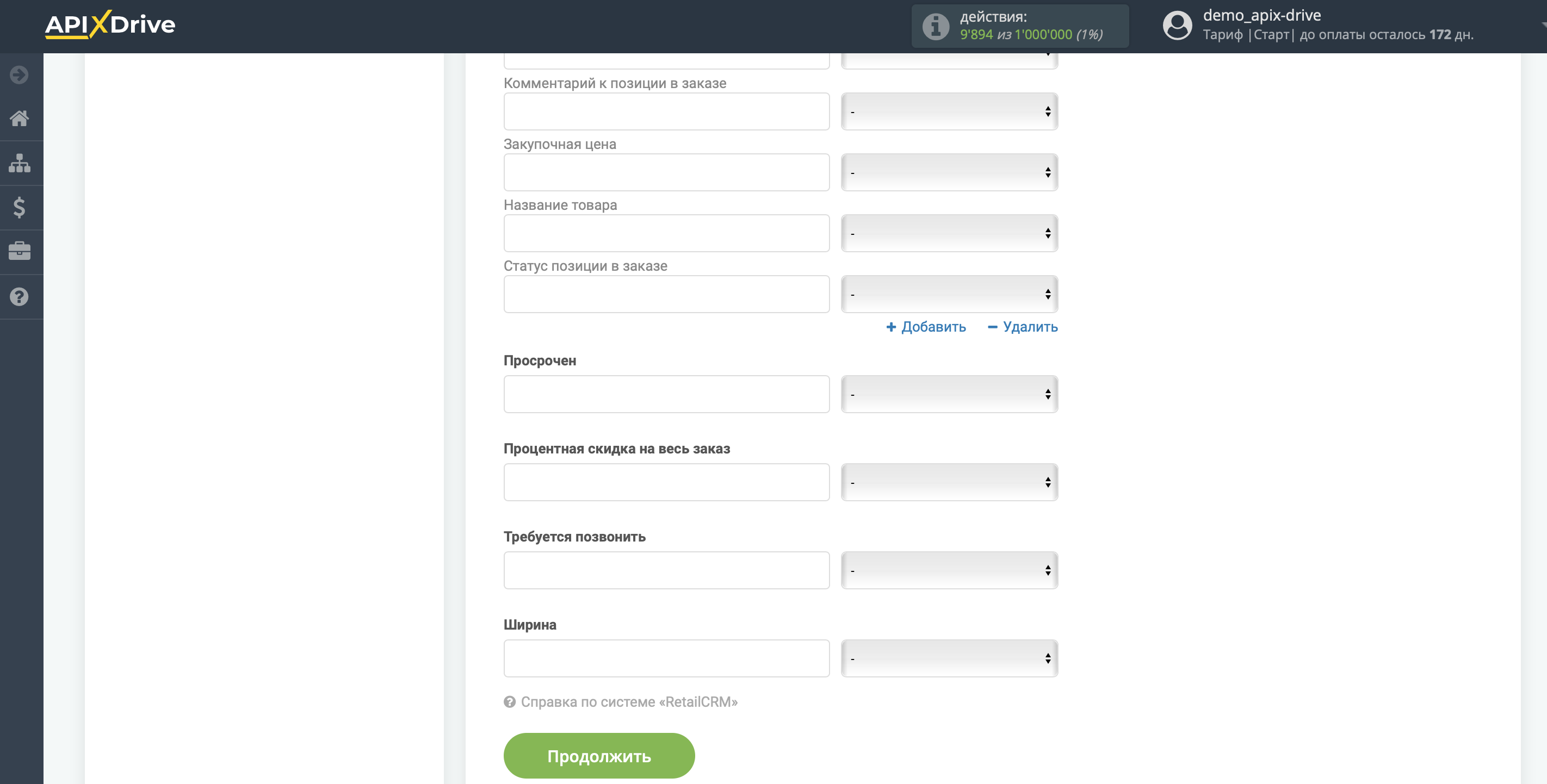Open dropdown for Ширина field

(949, 658)
